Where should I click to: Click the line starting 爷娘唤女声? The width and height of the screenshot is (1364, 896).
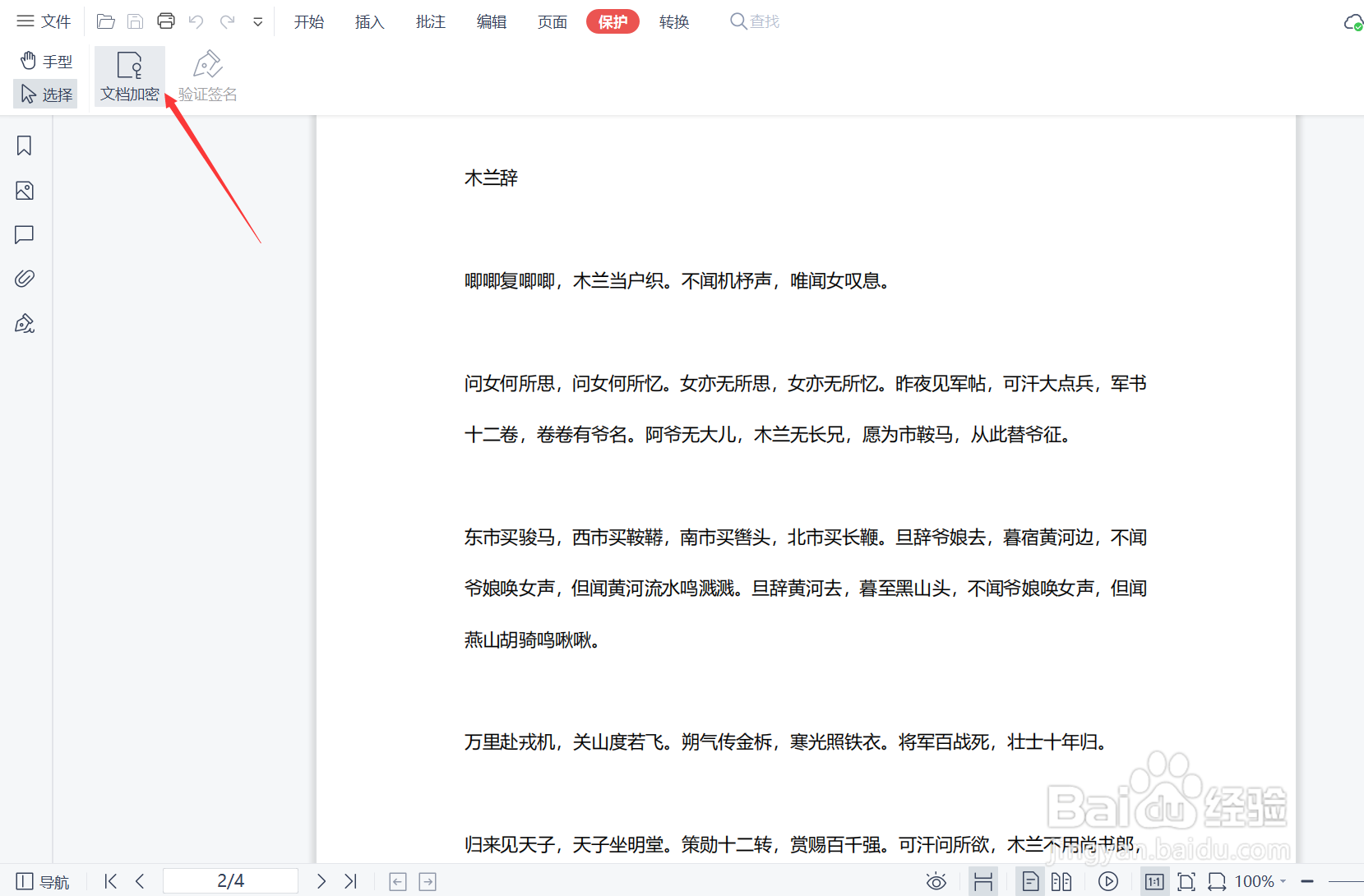point(806,589)
